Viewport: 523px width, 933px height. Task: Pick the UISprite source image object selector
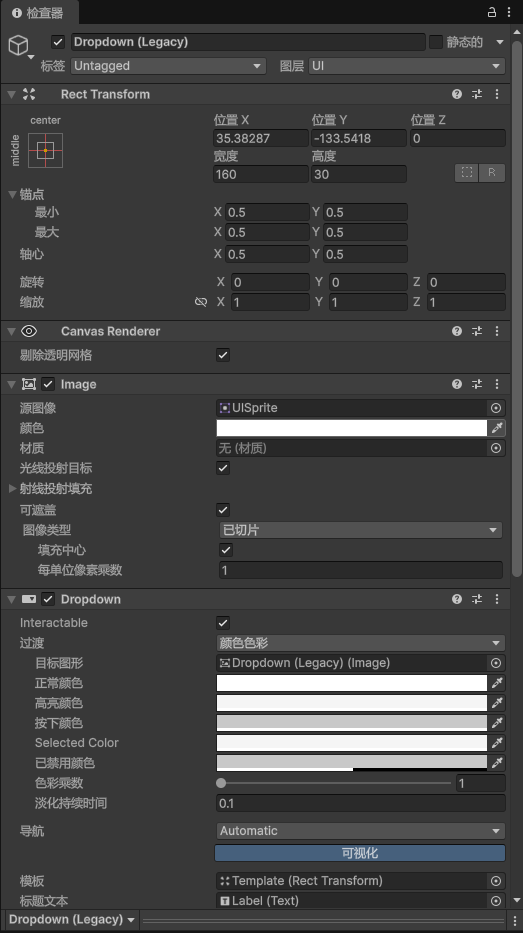click(x=496, y=408)
